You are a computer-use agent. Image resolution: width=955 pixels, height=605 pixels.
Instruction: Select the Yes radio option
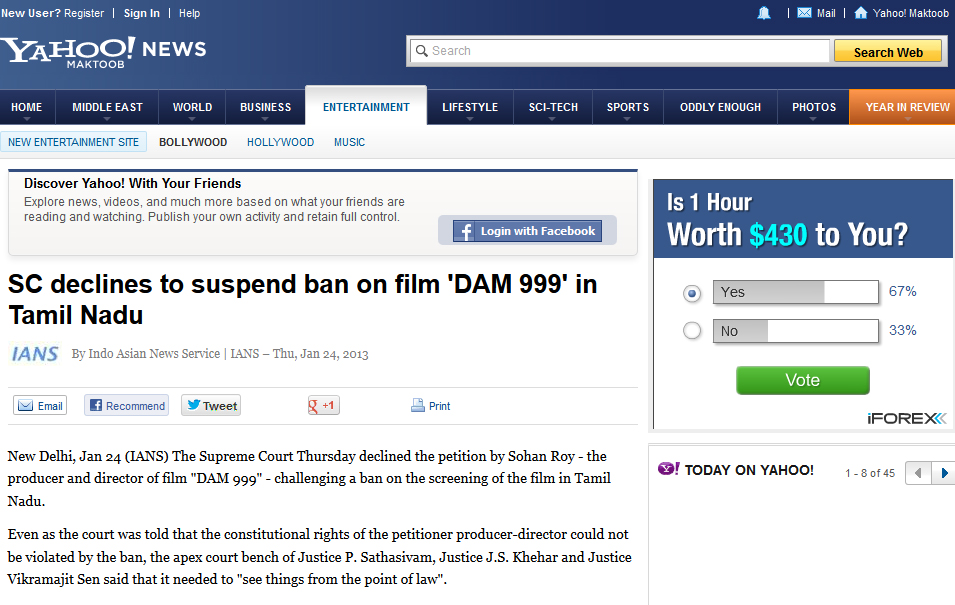(692, 293)
